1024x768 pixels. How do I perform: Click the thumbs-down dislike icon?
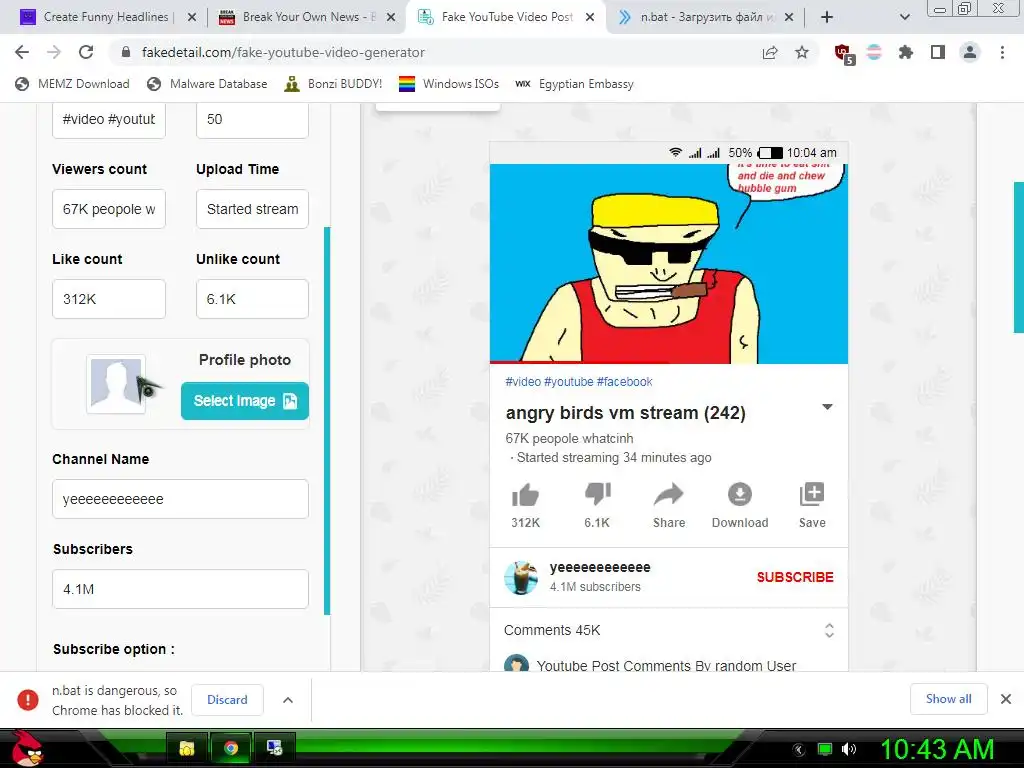(x=598, y=494)
